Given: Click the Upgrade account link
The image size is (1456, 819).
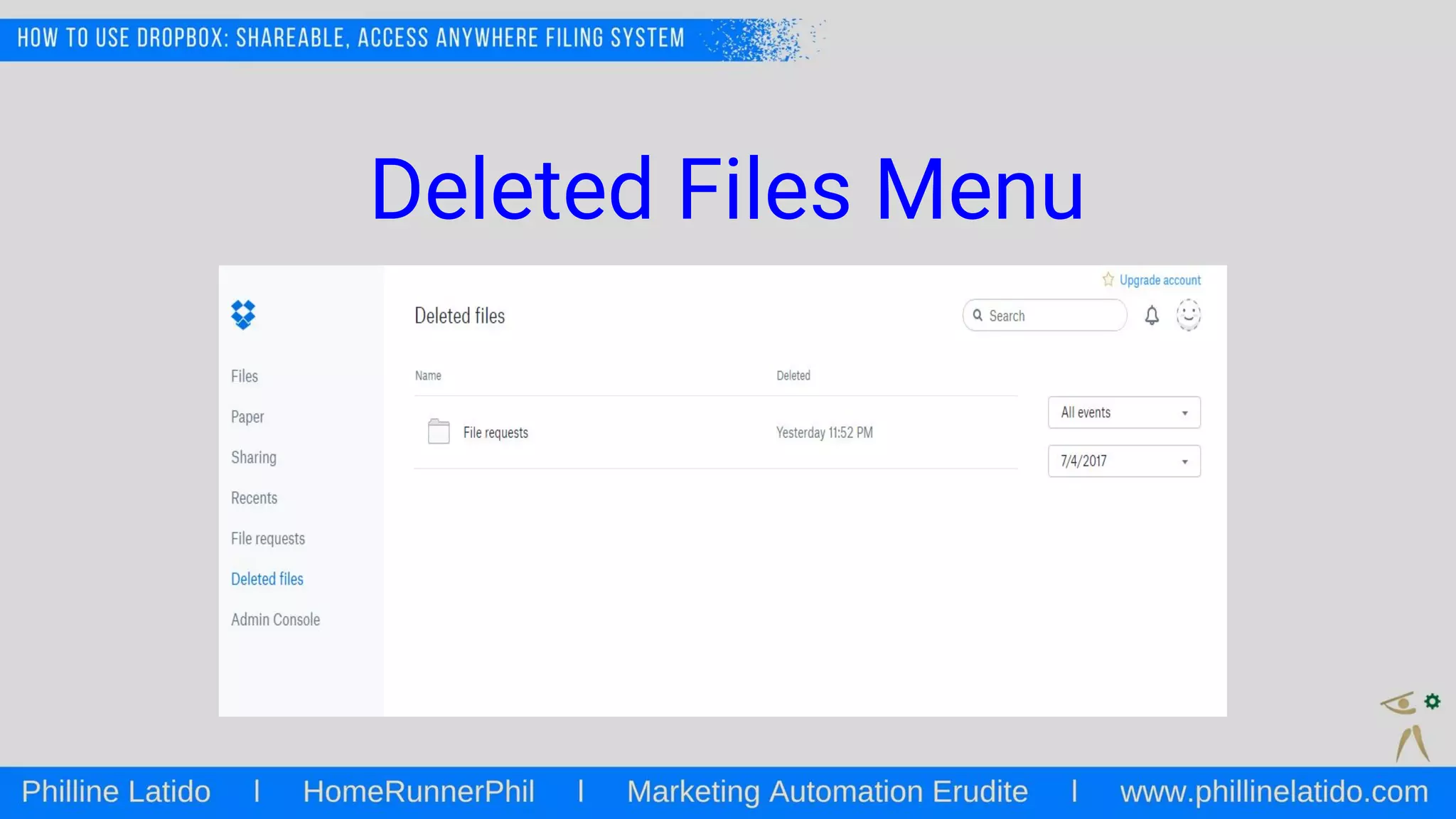Looking at the screenshot, I should (x=1160, y=280).
